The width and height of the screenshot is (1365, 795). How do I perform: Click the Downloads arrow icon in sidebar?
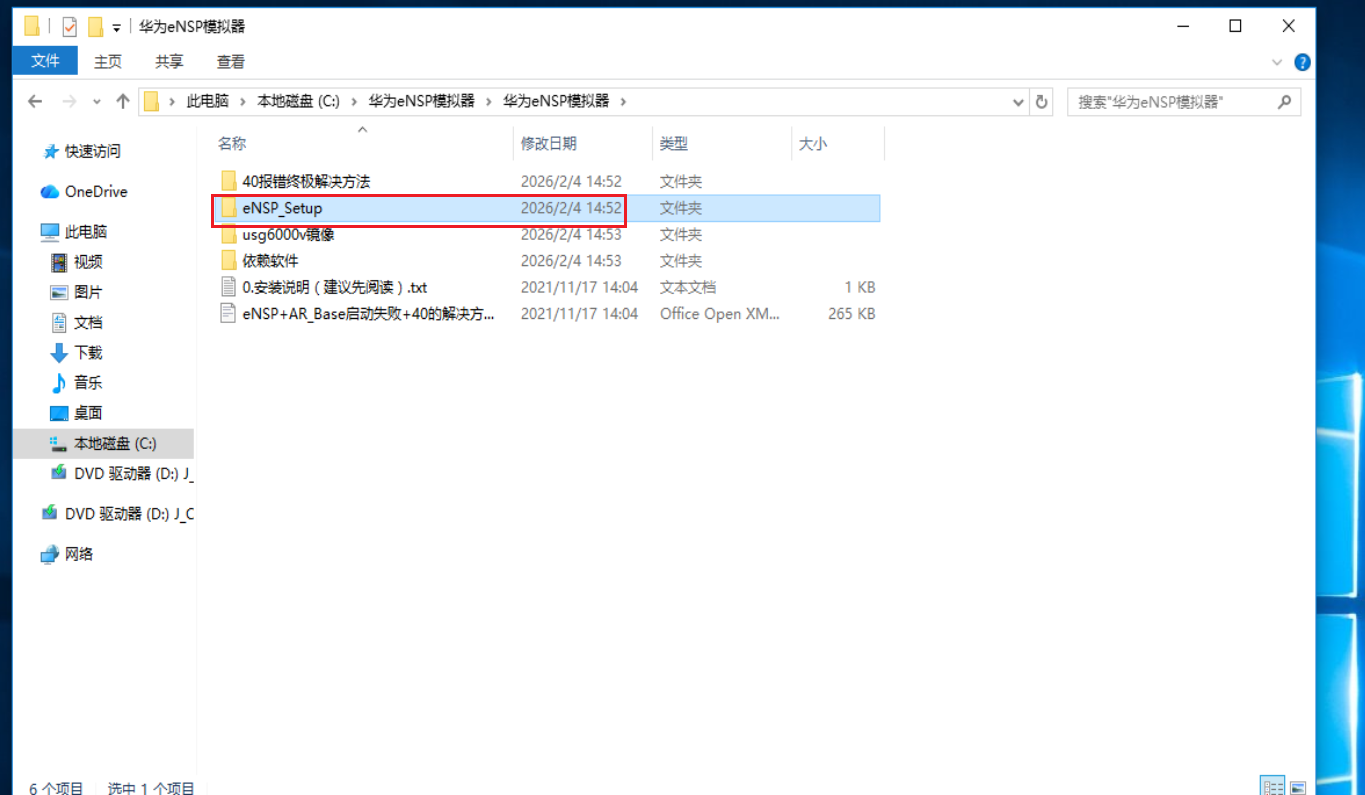point(59,352)
